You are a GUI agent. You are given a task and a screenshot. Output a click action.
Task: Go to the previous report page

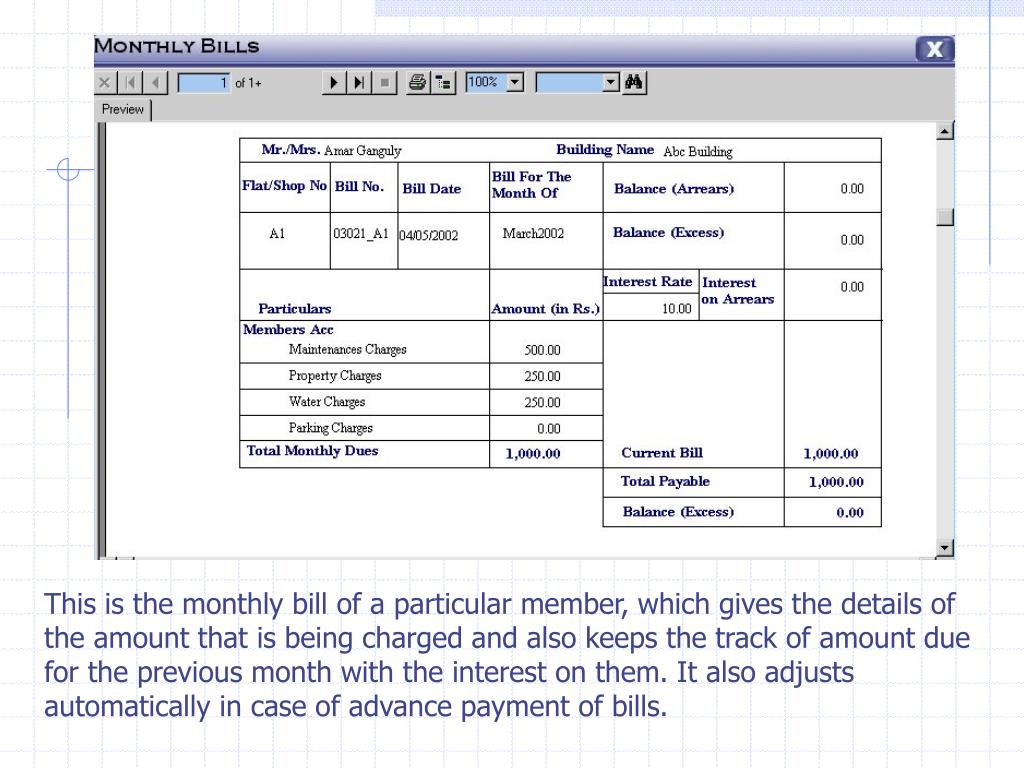tap(155, 82)
